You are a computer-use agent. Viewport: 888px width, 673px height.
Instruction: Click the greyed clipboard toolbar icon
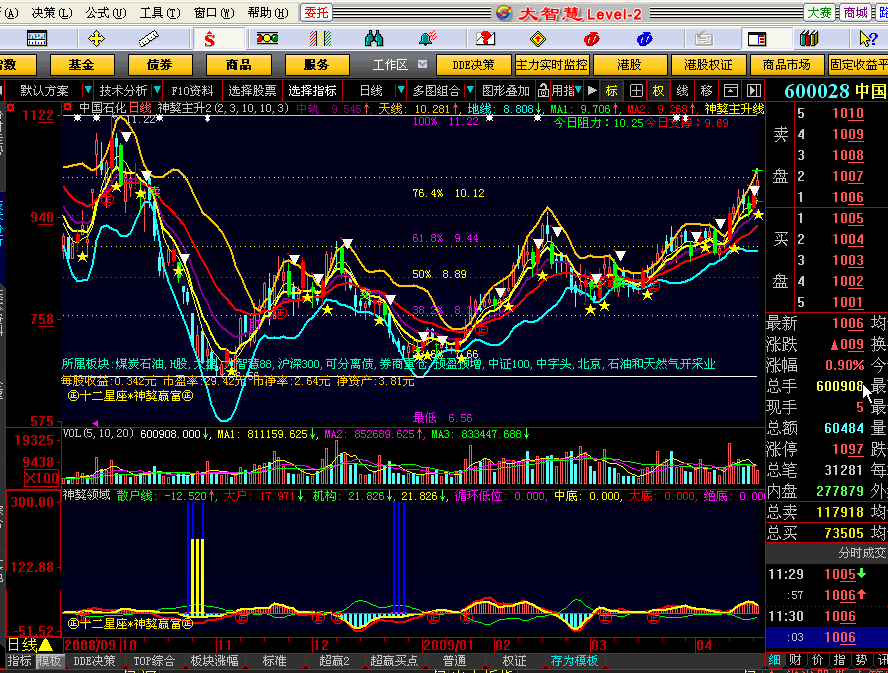click(703, 39)
